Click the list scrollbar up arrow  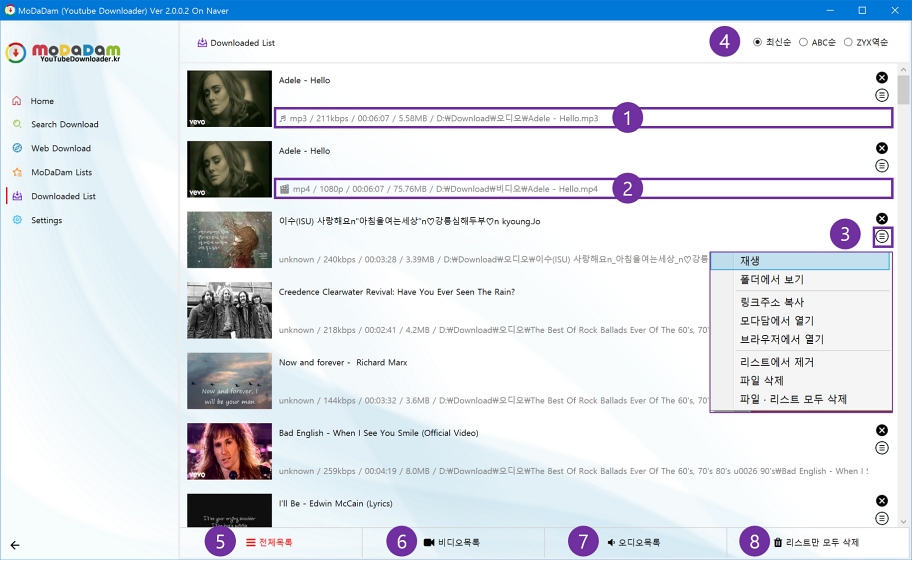click(x=903, y=70)
